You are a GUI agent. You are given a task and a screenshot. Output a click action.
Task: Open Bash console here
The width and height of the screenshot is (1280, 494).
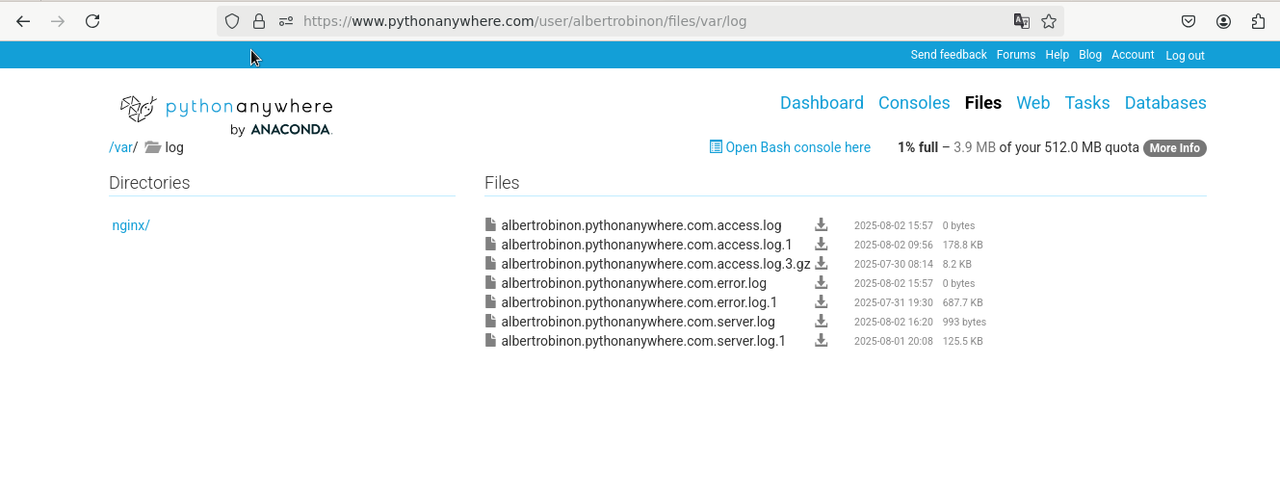(790, 147)
